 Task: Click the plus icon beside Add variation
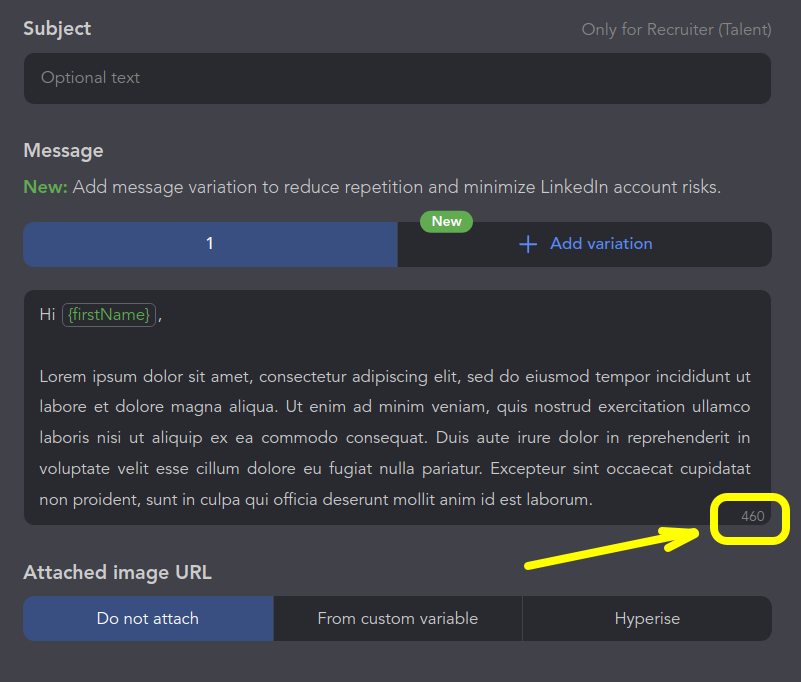point(528,244)
